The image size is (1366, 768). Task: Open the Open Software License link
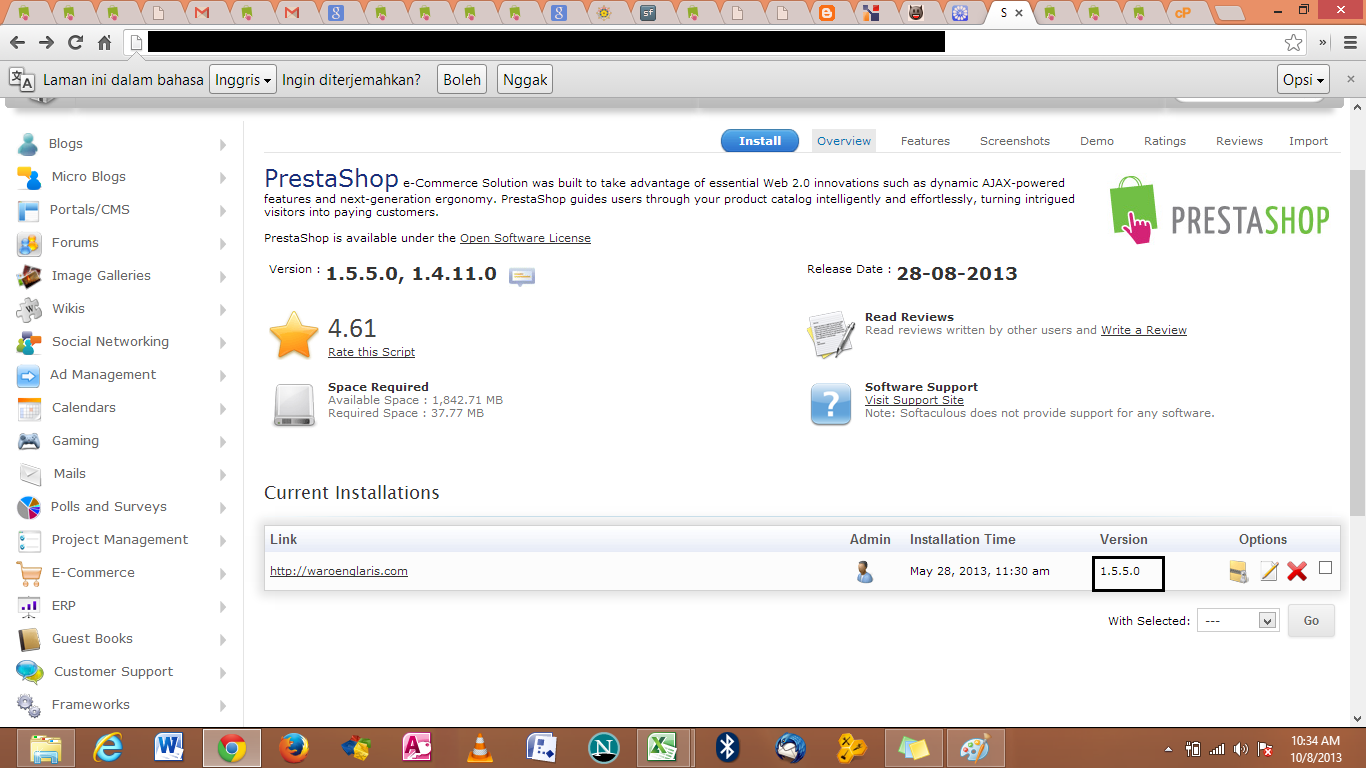525,238
